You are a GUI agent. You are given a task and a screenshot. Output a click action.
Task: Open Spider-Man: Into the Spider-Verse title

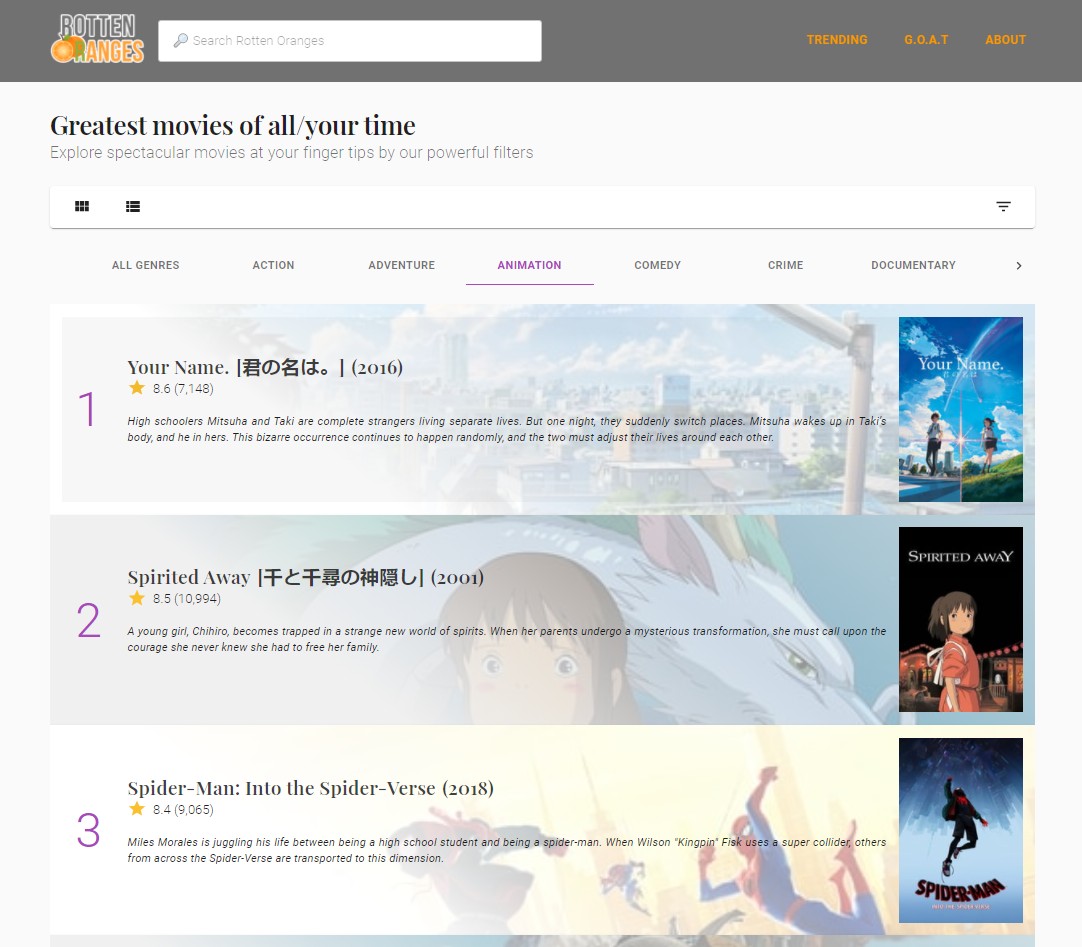(311, 788)
